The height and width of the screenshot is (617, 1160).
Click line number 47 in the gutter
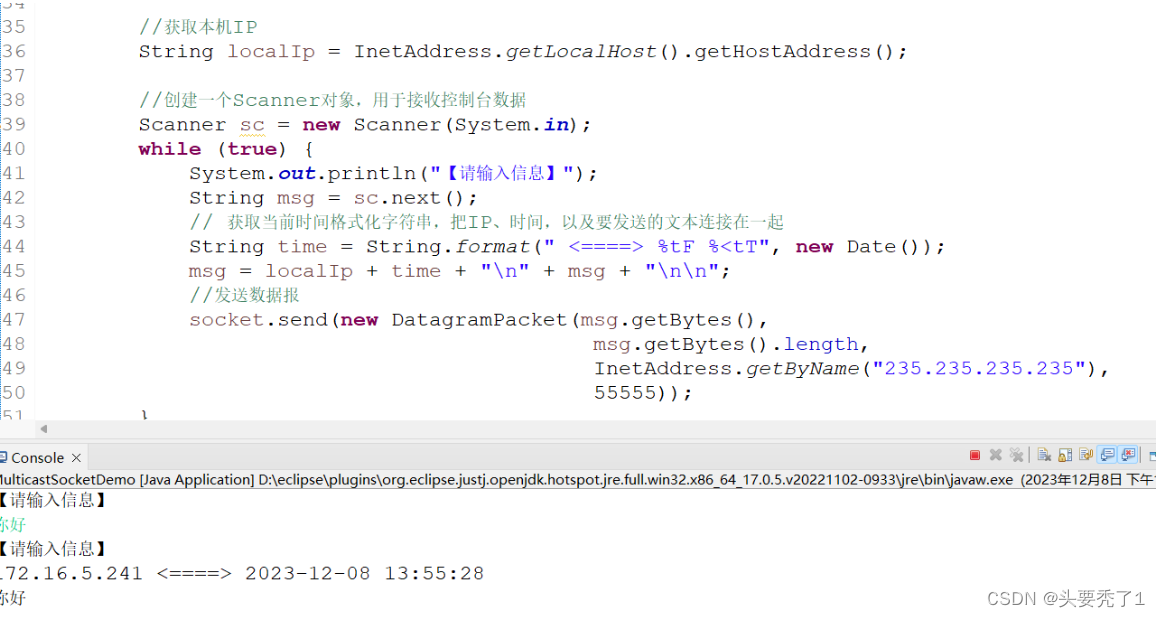tap(14, 320)
